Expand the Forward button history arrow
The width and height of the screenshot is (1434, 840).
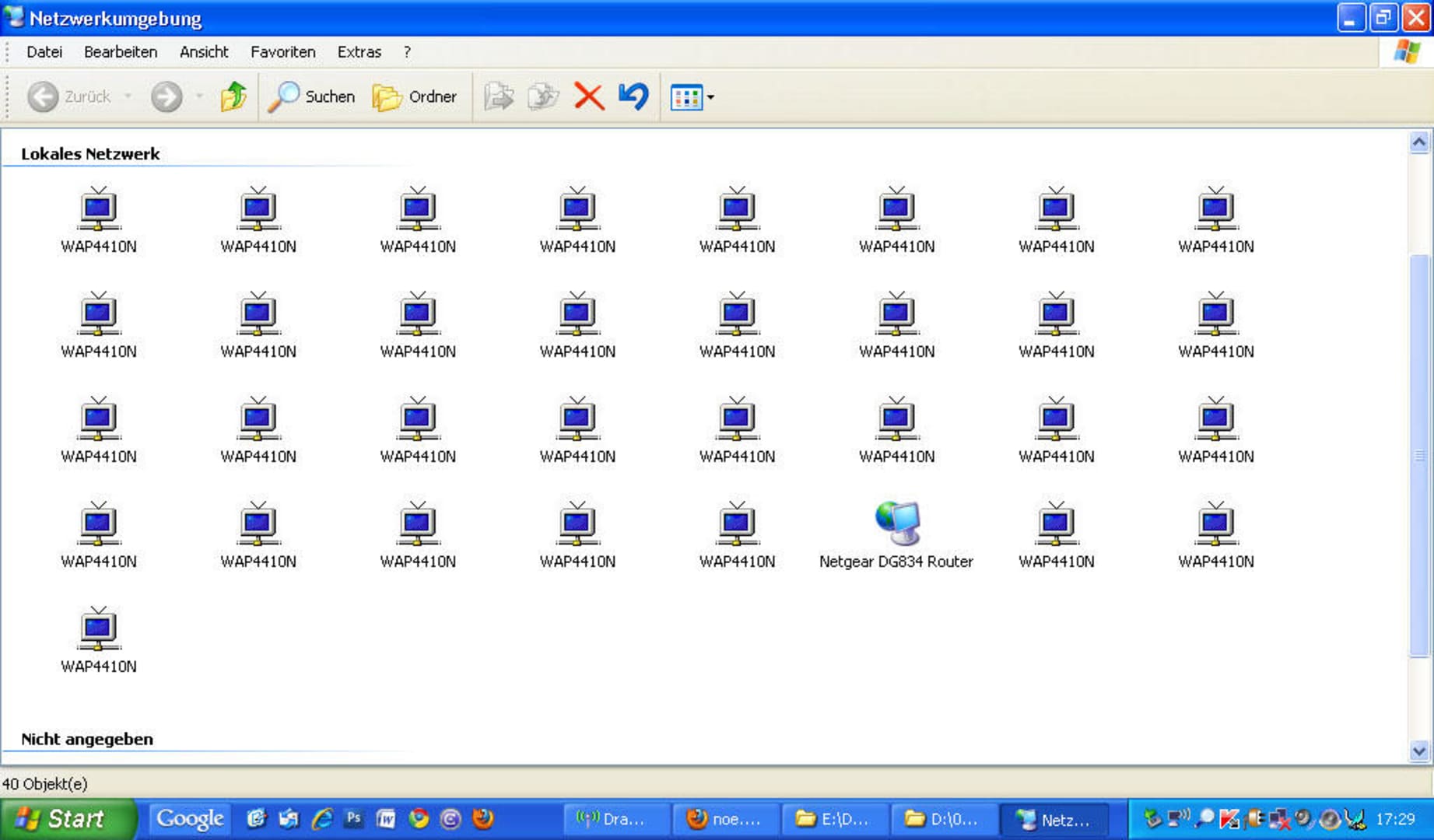[x=199, y=97]
